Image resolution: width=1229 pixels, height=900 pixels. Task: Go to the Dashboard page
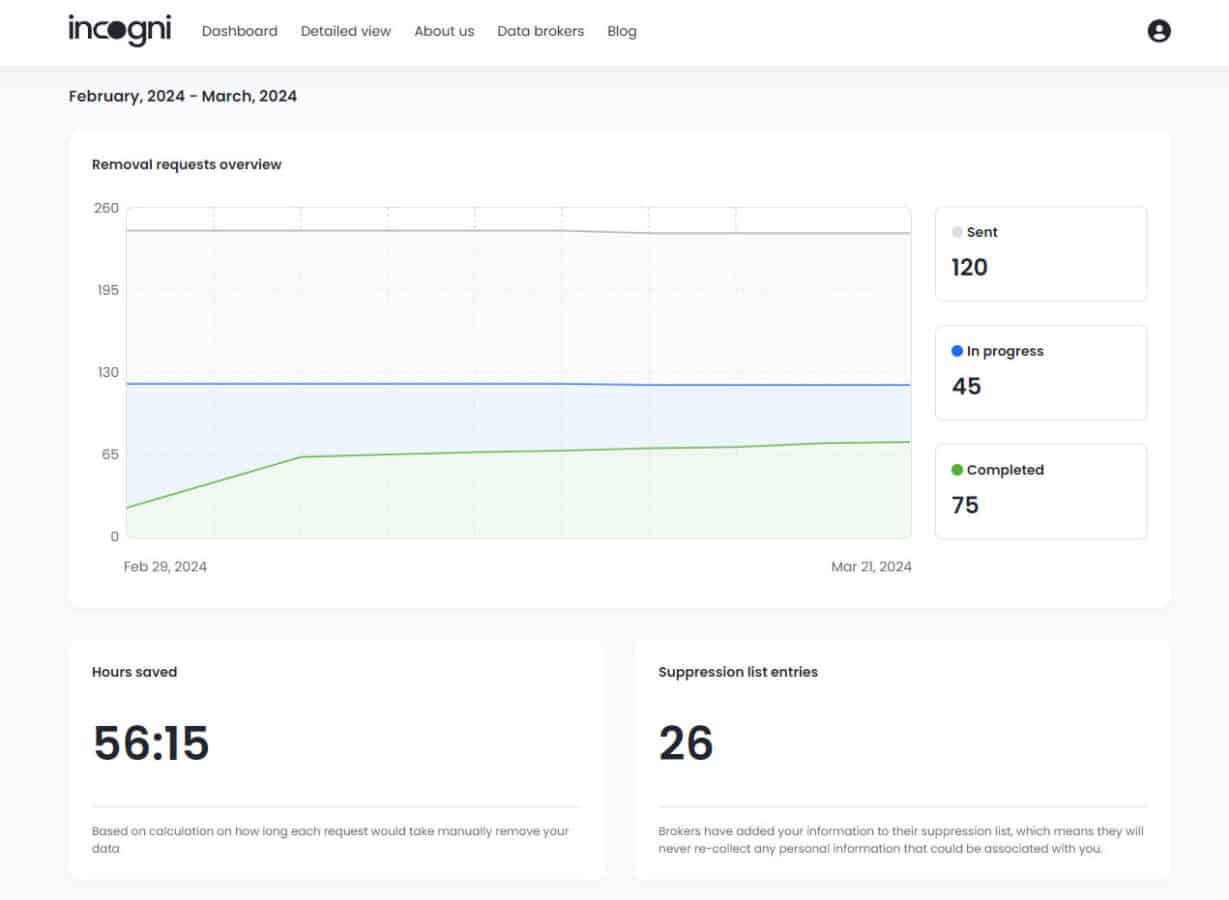click(x=240, y=31)
